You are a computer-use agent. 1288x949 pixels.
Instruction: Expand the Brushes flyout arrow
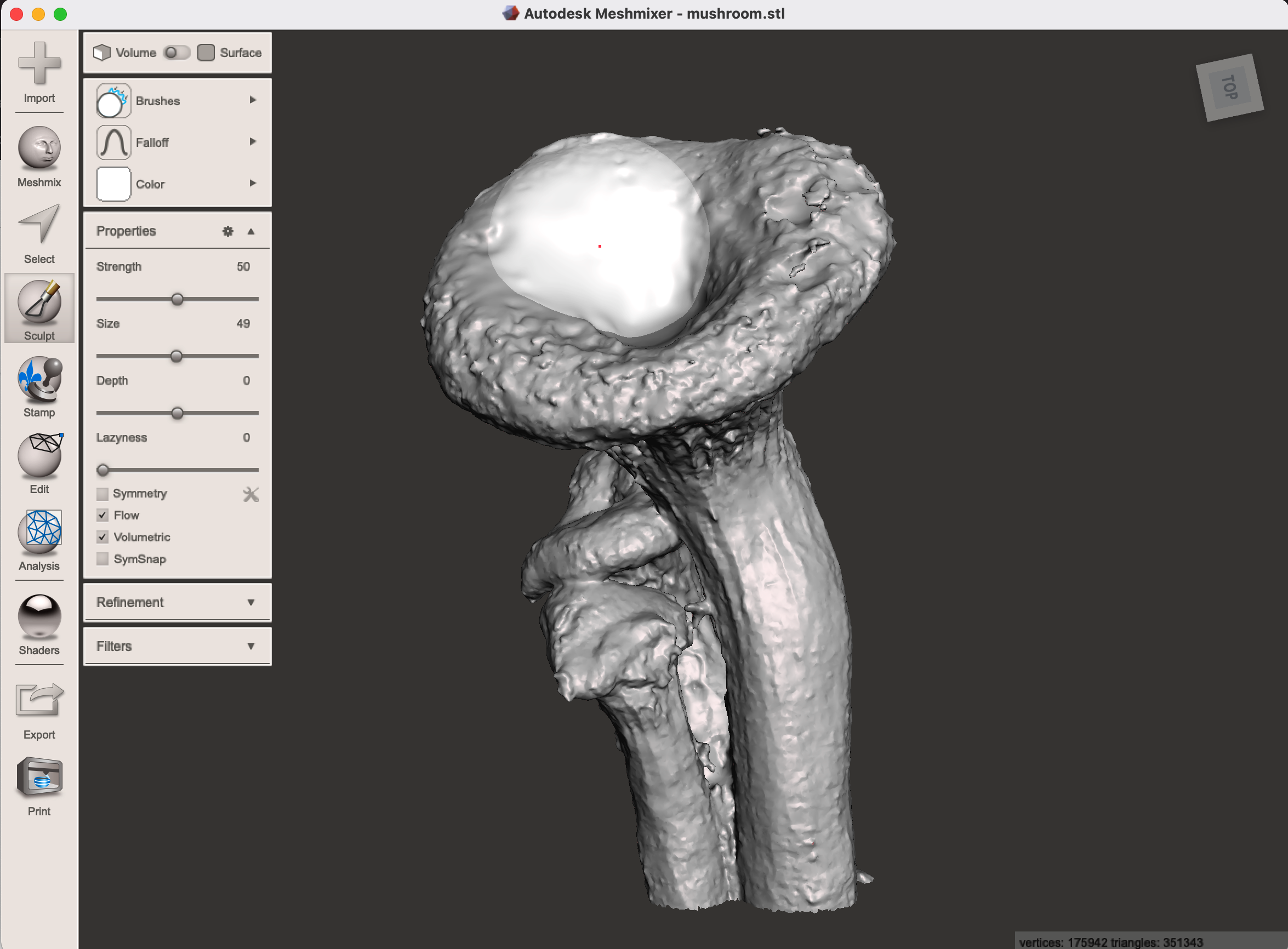click(252, 100)
